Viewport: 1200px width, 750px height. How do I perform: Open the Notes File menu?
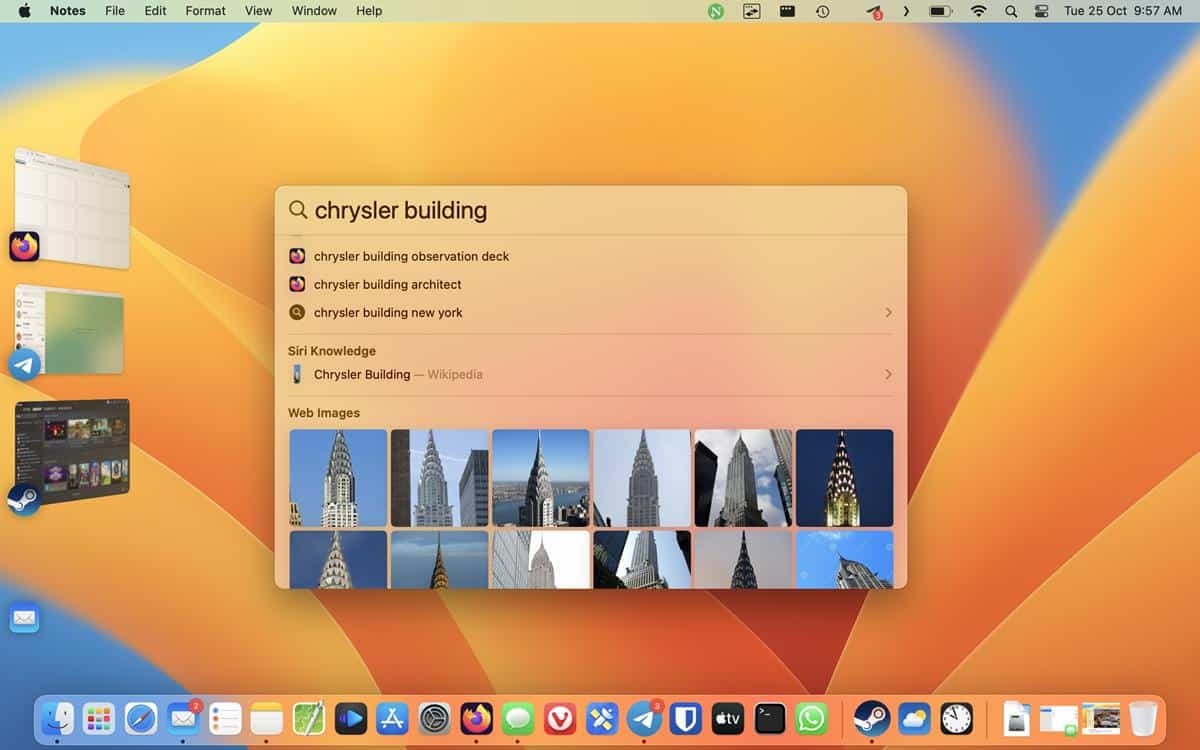[x=115, y=11]
